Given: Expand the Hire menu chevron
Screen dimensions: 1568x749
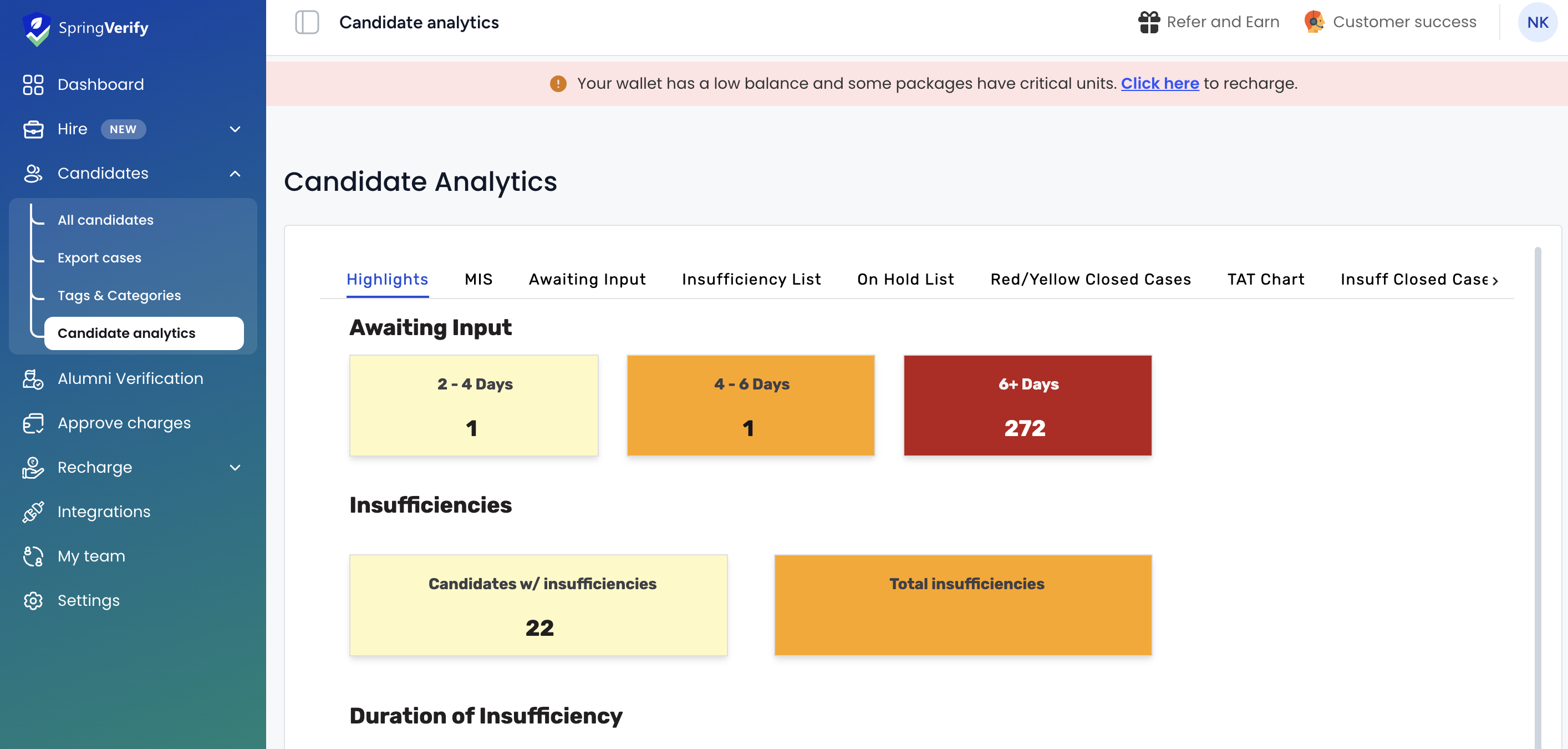Looking at the screenshot, I should tap(235, 129).
